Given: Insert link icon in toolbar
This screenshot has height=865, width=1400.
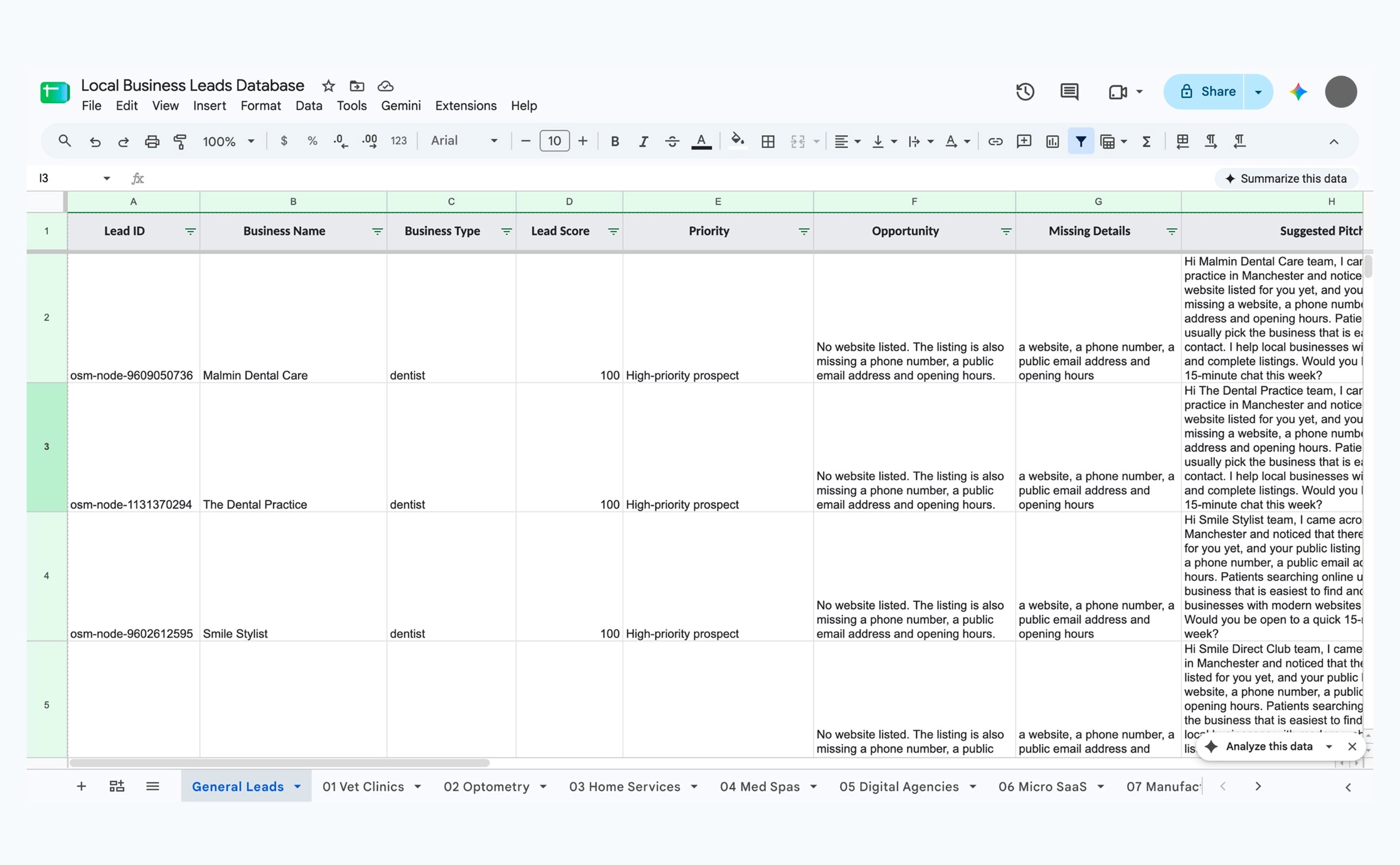Looking at the screenshot, I should [x=995, y=141].
